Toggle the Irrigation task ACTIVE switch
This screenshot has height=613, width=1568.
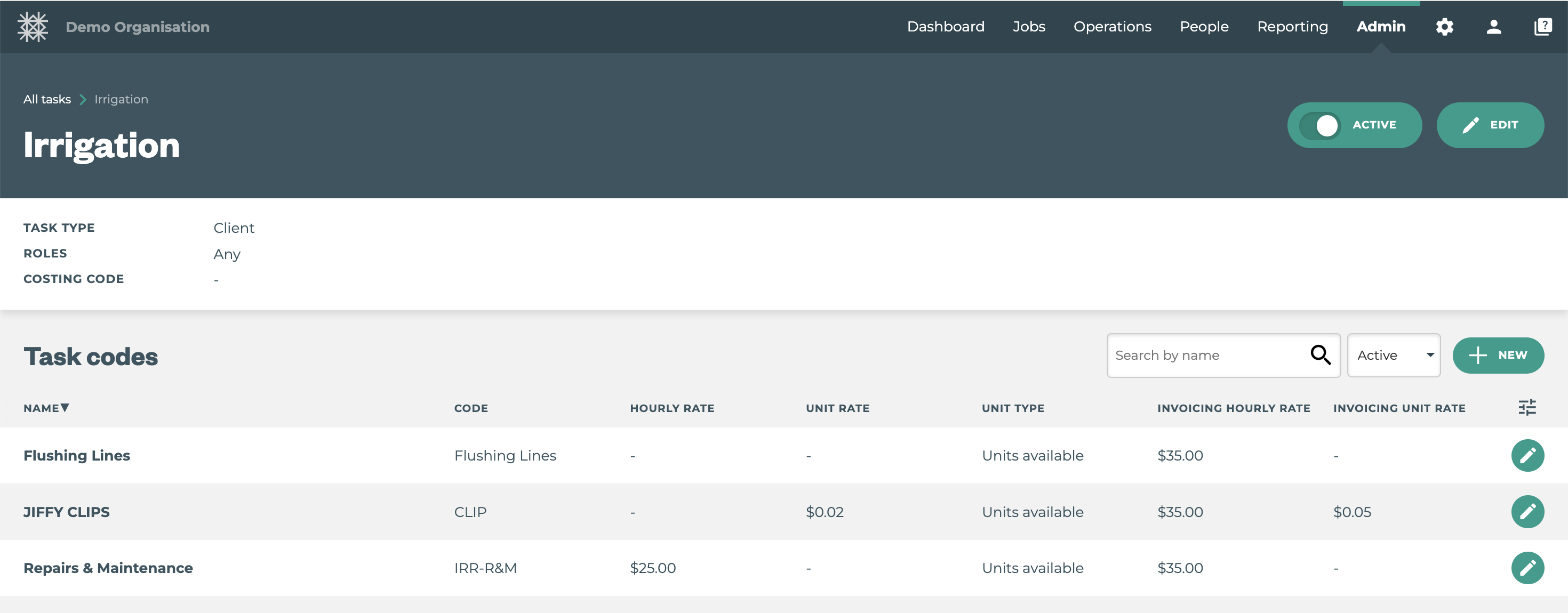(1321, 125)
